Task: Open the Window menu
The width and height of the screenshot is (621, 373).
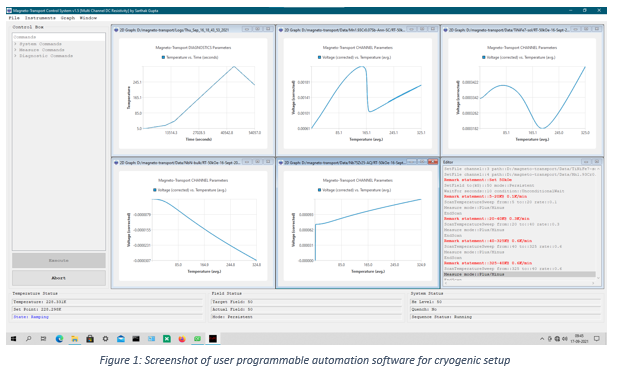Action: pos(88,18)
